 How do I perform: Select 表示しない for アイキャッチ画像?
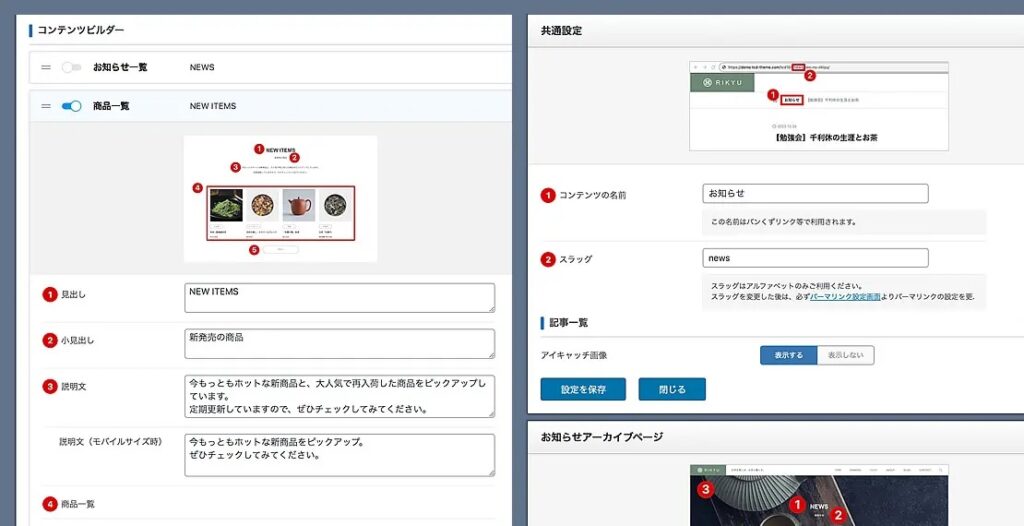846,355
